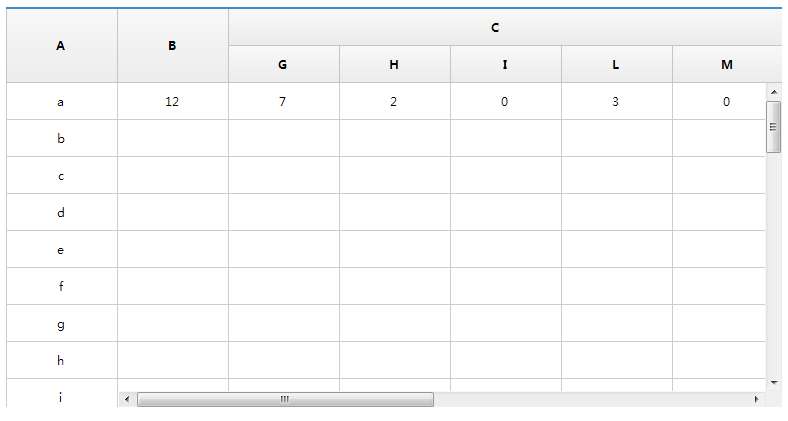Viewport: 788px width, 421px height.
Task: Select the cell containing 12
Action: pos(172,102)
